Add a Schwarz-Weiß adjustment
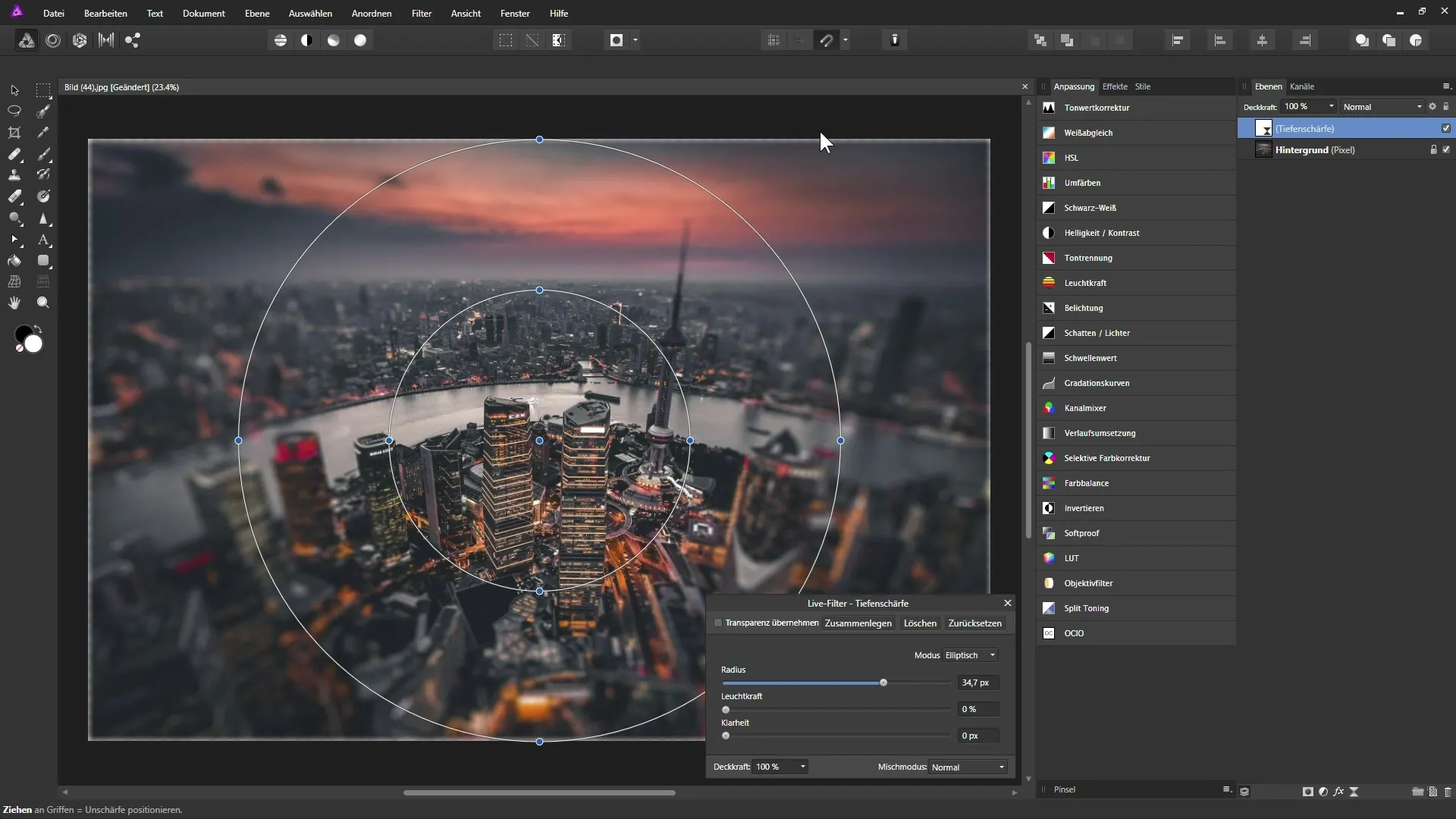 click(1136, 208)
